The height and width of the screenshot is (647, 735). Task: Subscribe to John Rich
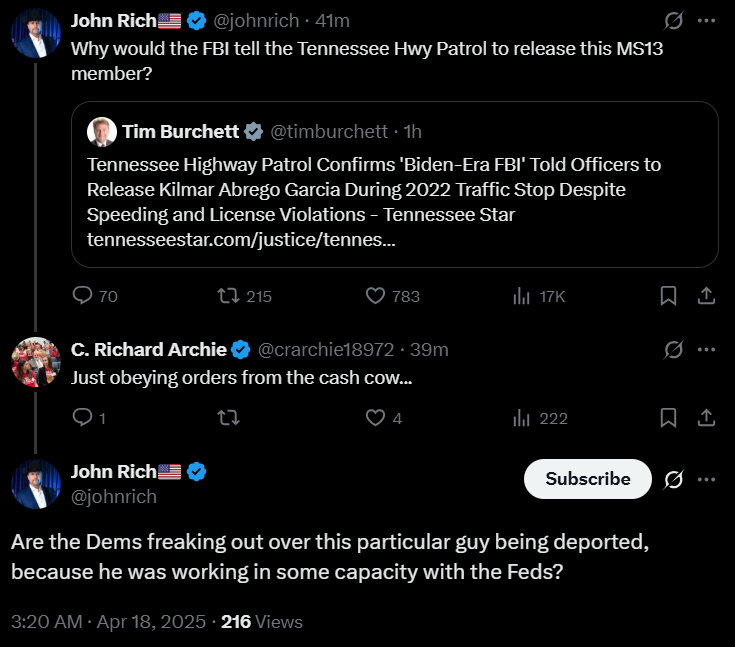[x=588, y=479]
